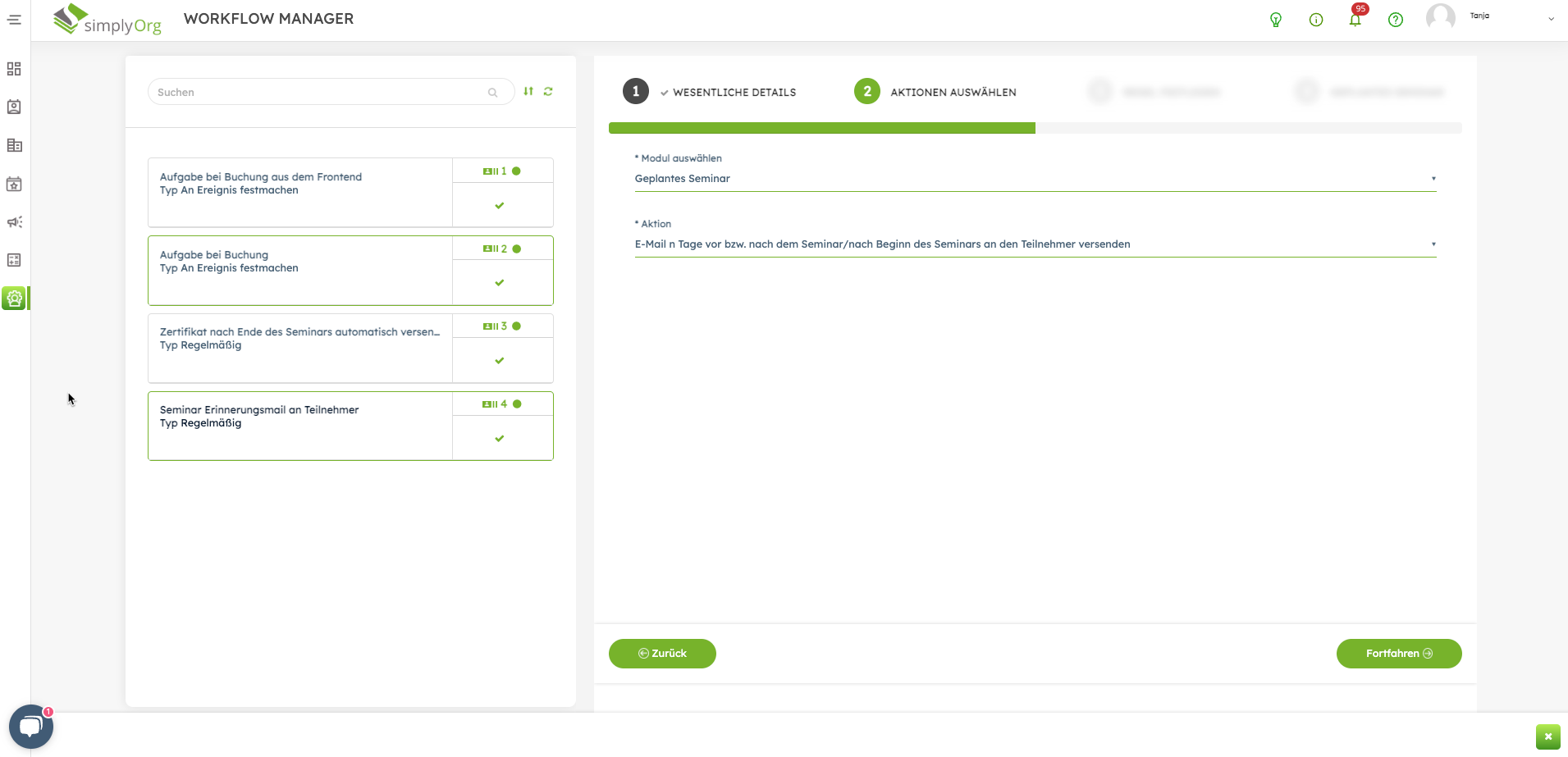Open the hamburger menu in the sidebar

click(15, 20)
